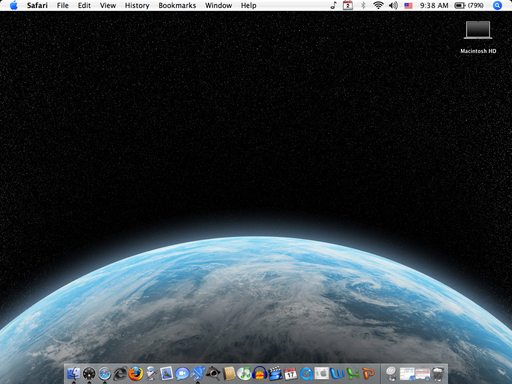The image size is (512, 384).
Task: Open Audacity headphones icon in Dock
Action: tap(259, 373)
